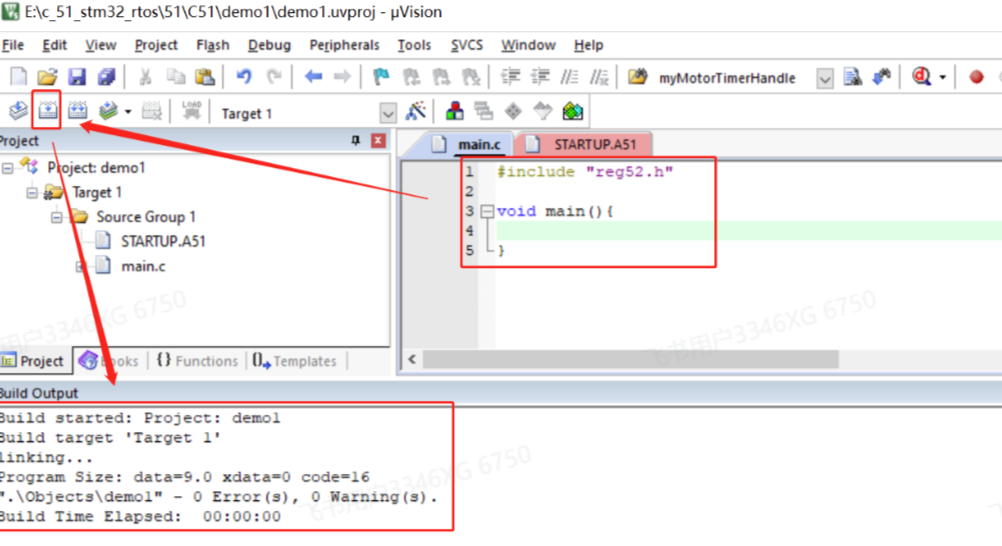Go to the next bookmark icon

(x=442, y=77)
